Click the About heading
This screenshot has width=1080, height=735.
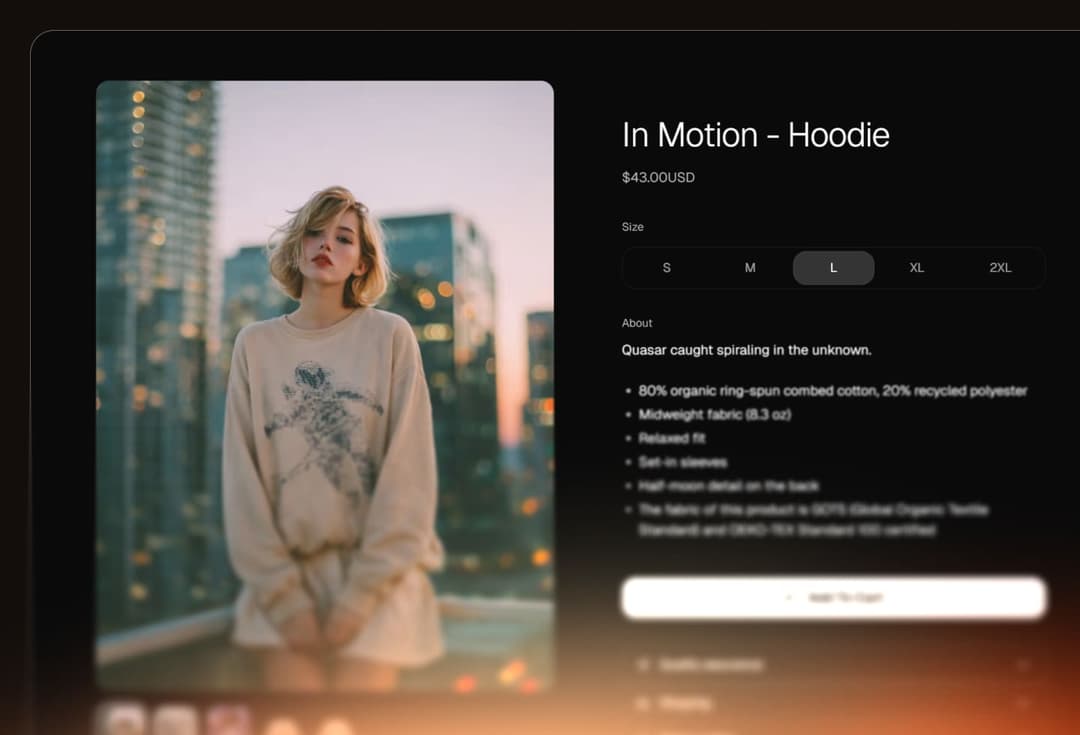636,323
